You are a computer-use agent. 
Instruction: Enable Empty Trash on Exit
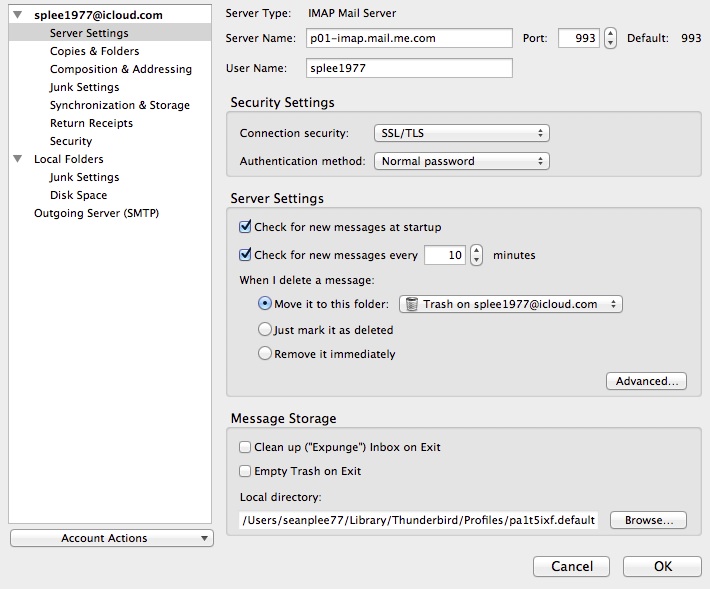(x=245, y=471)
